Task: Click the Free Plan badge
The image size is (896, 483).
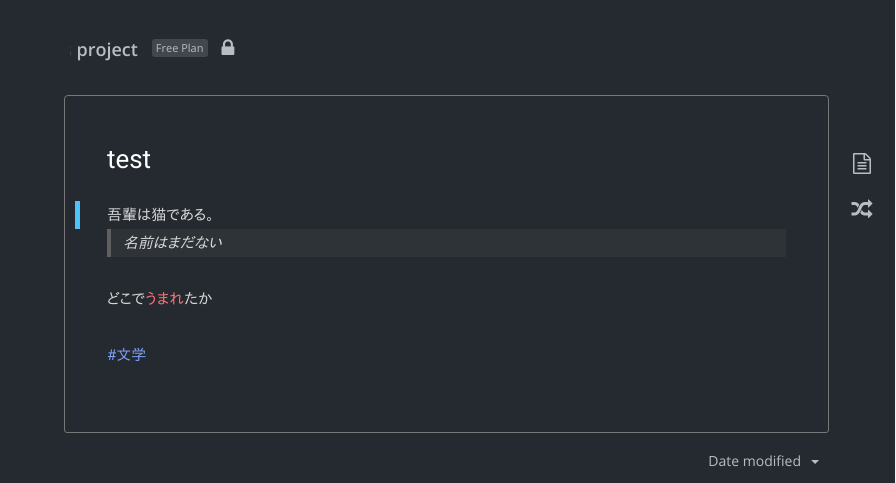Action: tap(180, 48)
